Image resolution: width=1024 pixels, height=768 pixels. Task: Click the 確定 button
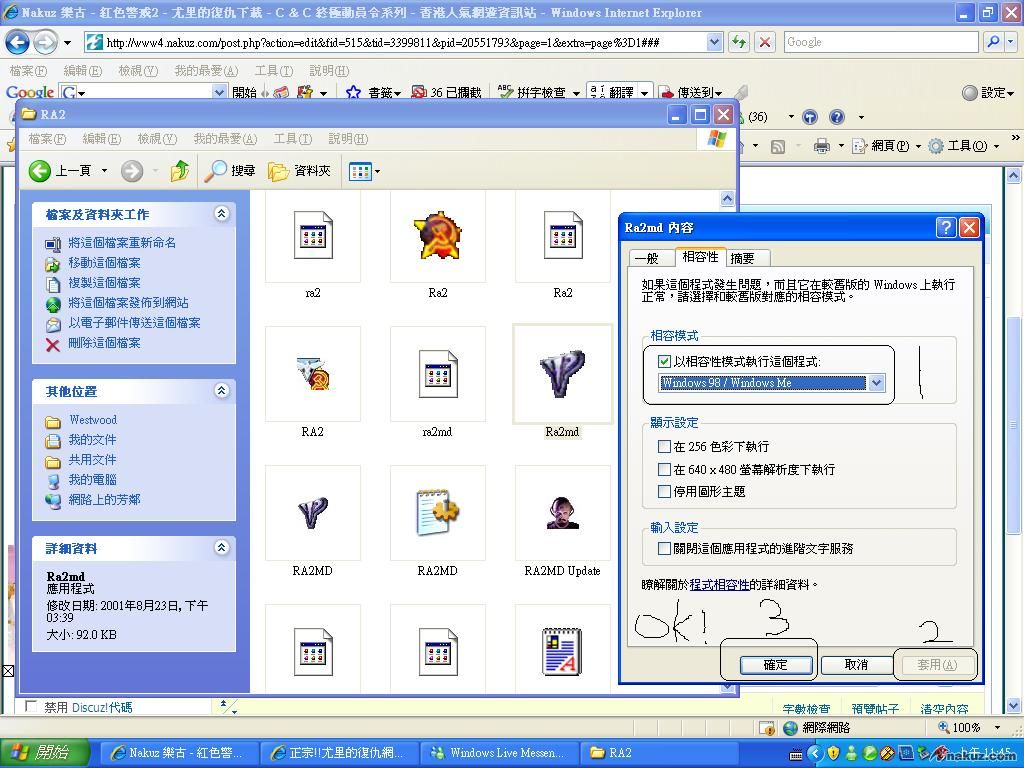pyautogui.click(x=776, y=665)
